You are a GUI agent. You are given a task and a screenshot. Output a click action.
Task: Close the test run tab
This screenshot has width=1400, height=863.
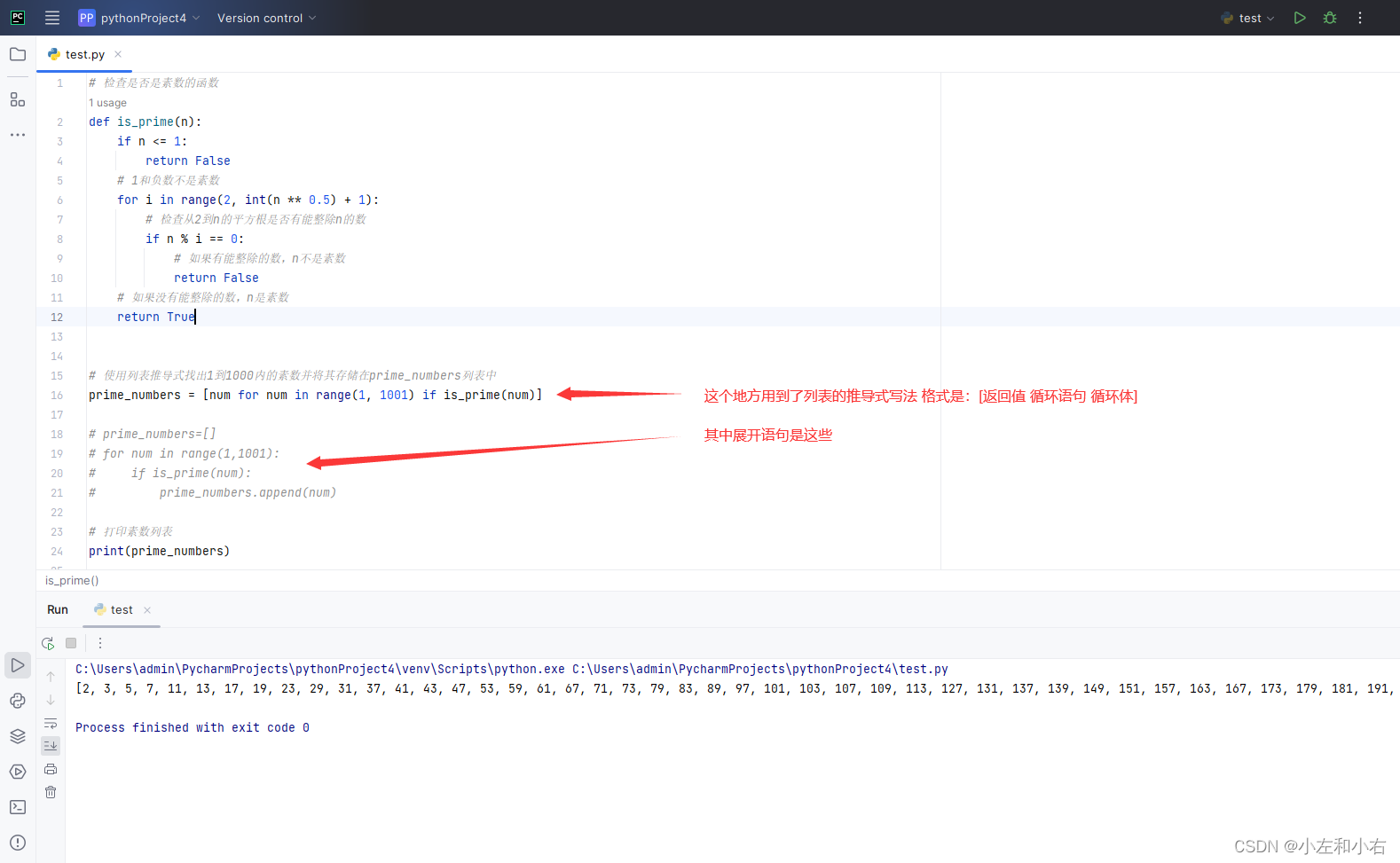pos(147,610)
